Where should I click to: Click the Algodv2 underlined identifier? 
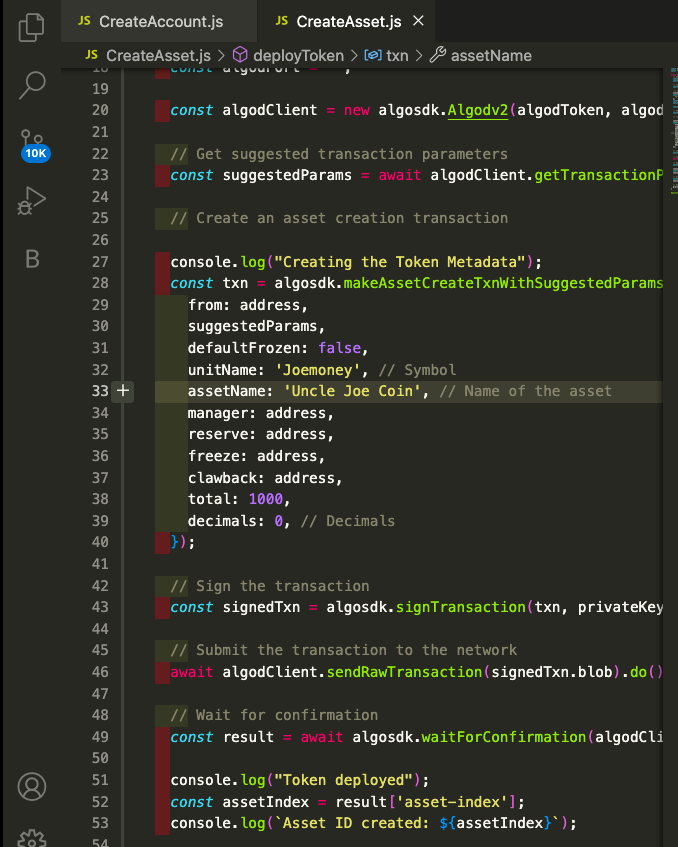(x=478, y=110)
